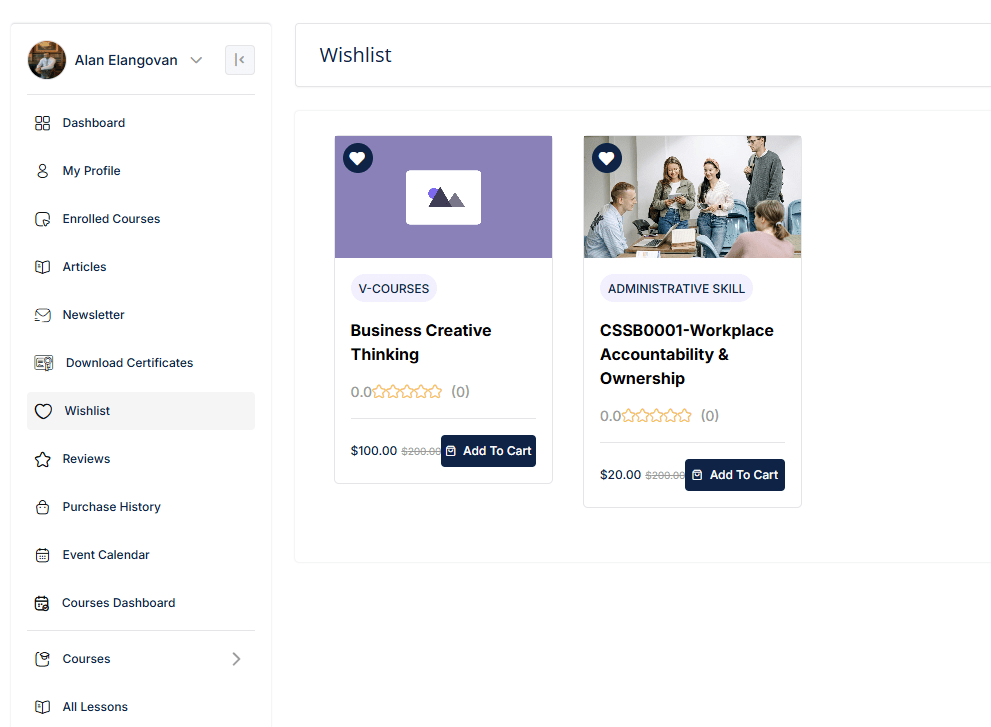Click the Event Calendar icon
The width and height of the screenshot is (991, 727).
click(x=42, y=555)
